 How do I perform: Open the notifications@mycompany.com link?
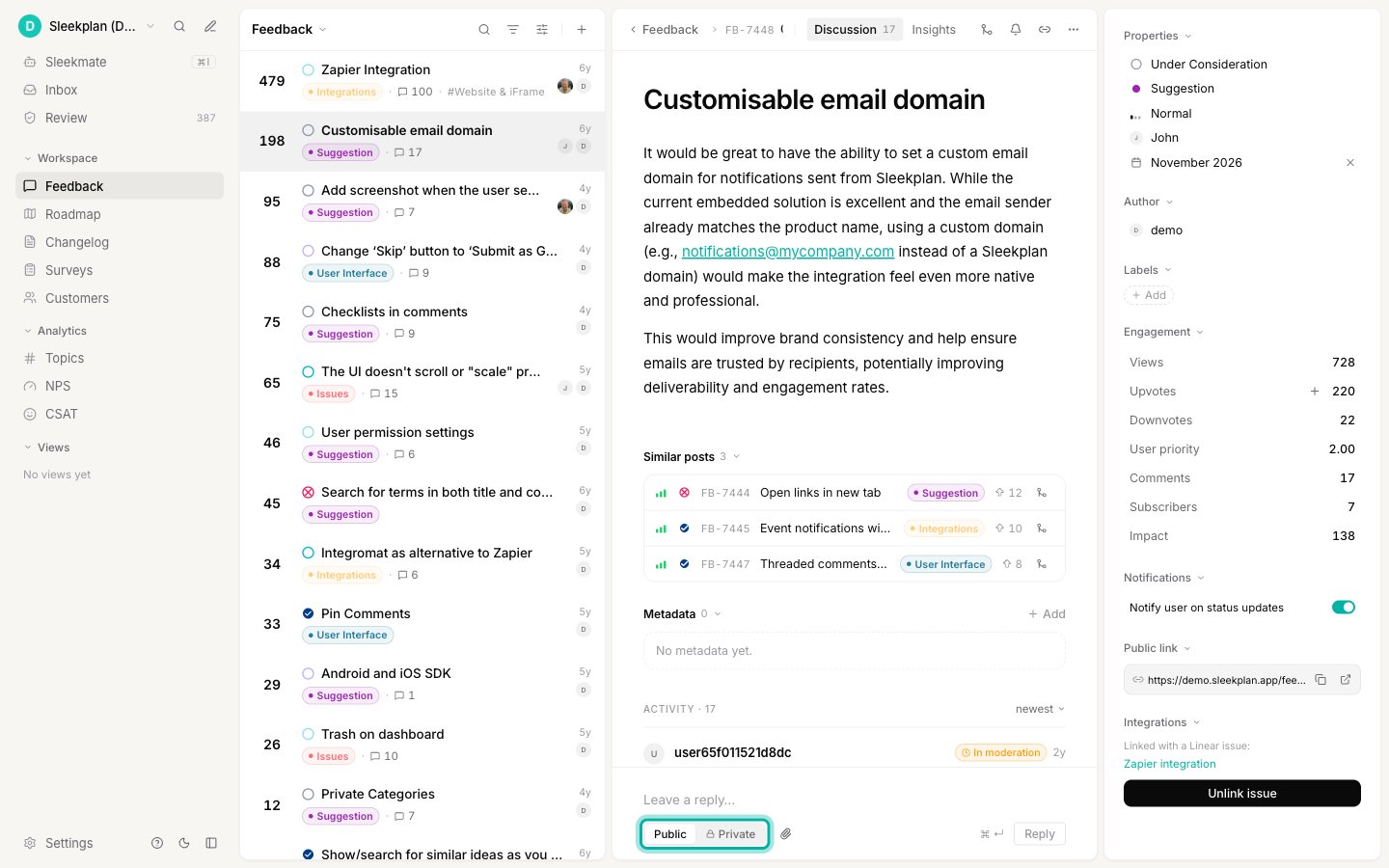click(788, 252)
